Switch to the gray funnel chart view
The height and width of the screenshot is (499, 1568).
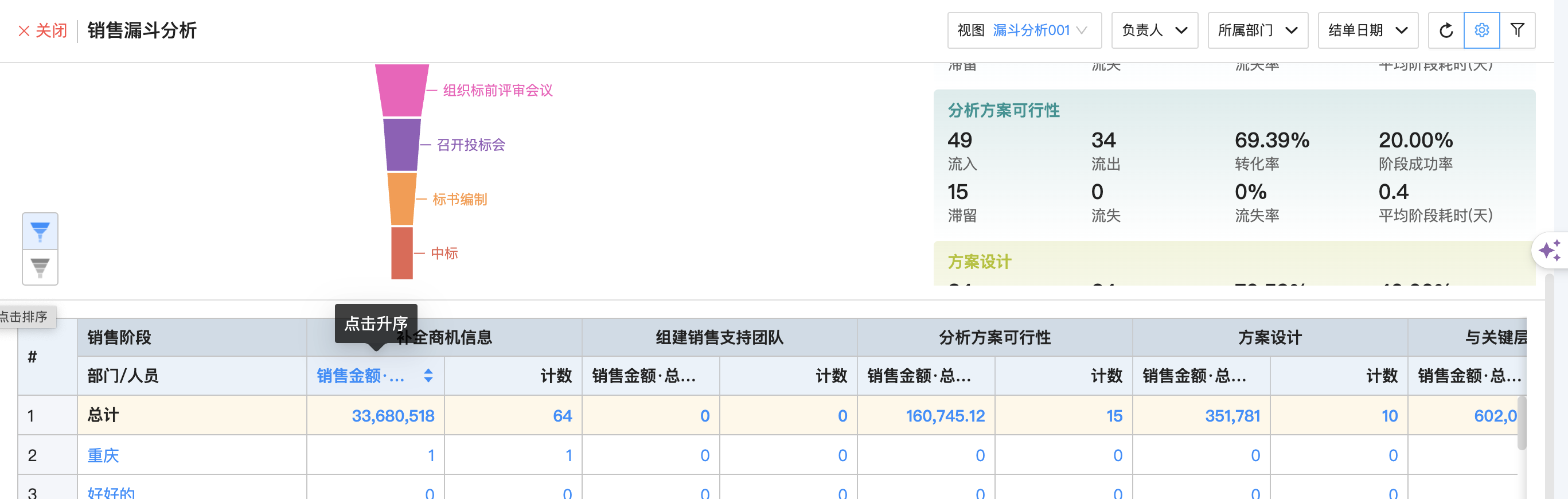[x=40, y=267]
